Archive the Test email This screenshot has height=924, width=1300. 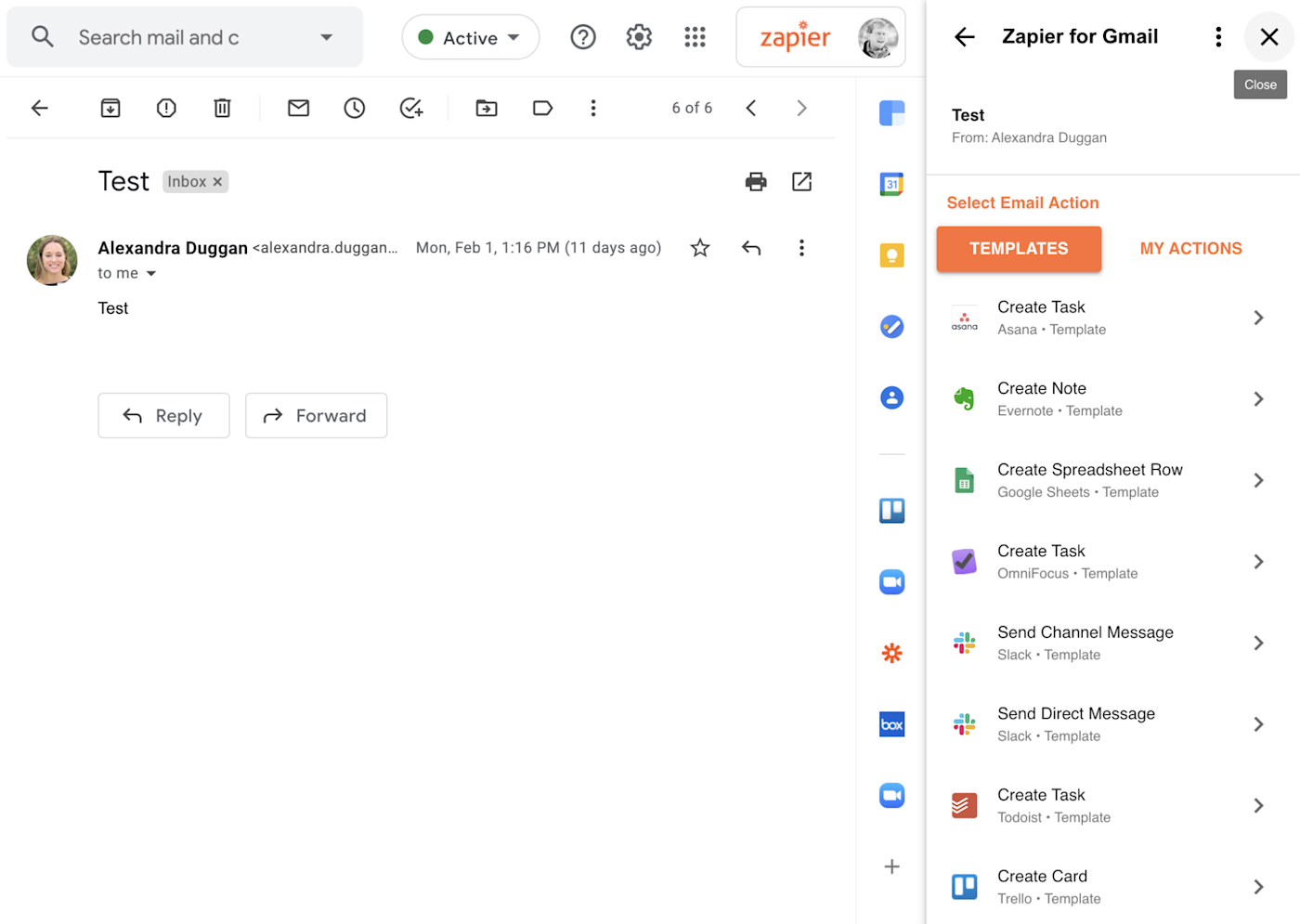coord(110,108)
